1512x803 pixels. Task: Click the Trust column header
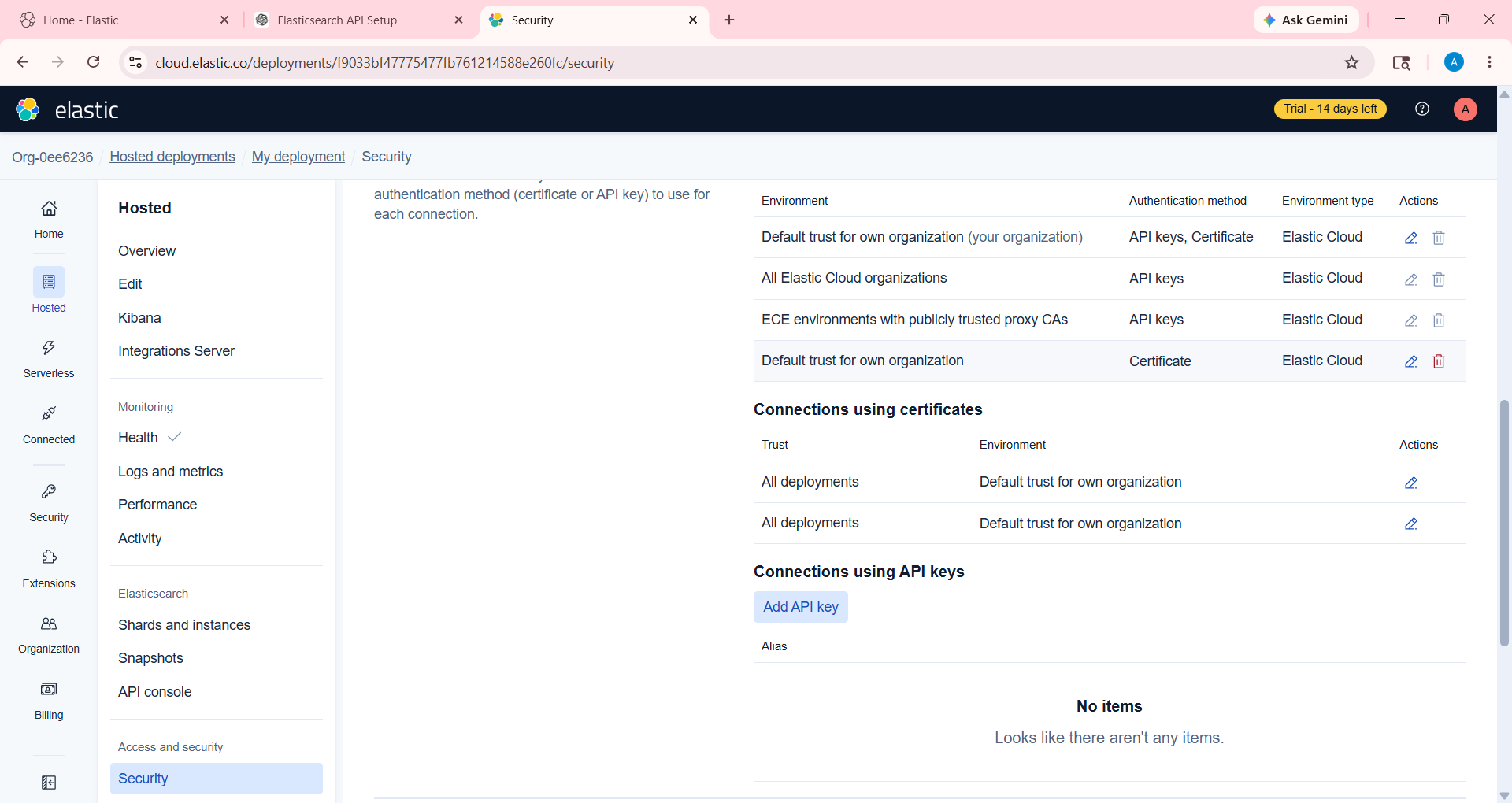coord(775,445)
